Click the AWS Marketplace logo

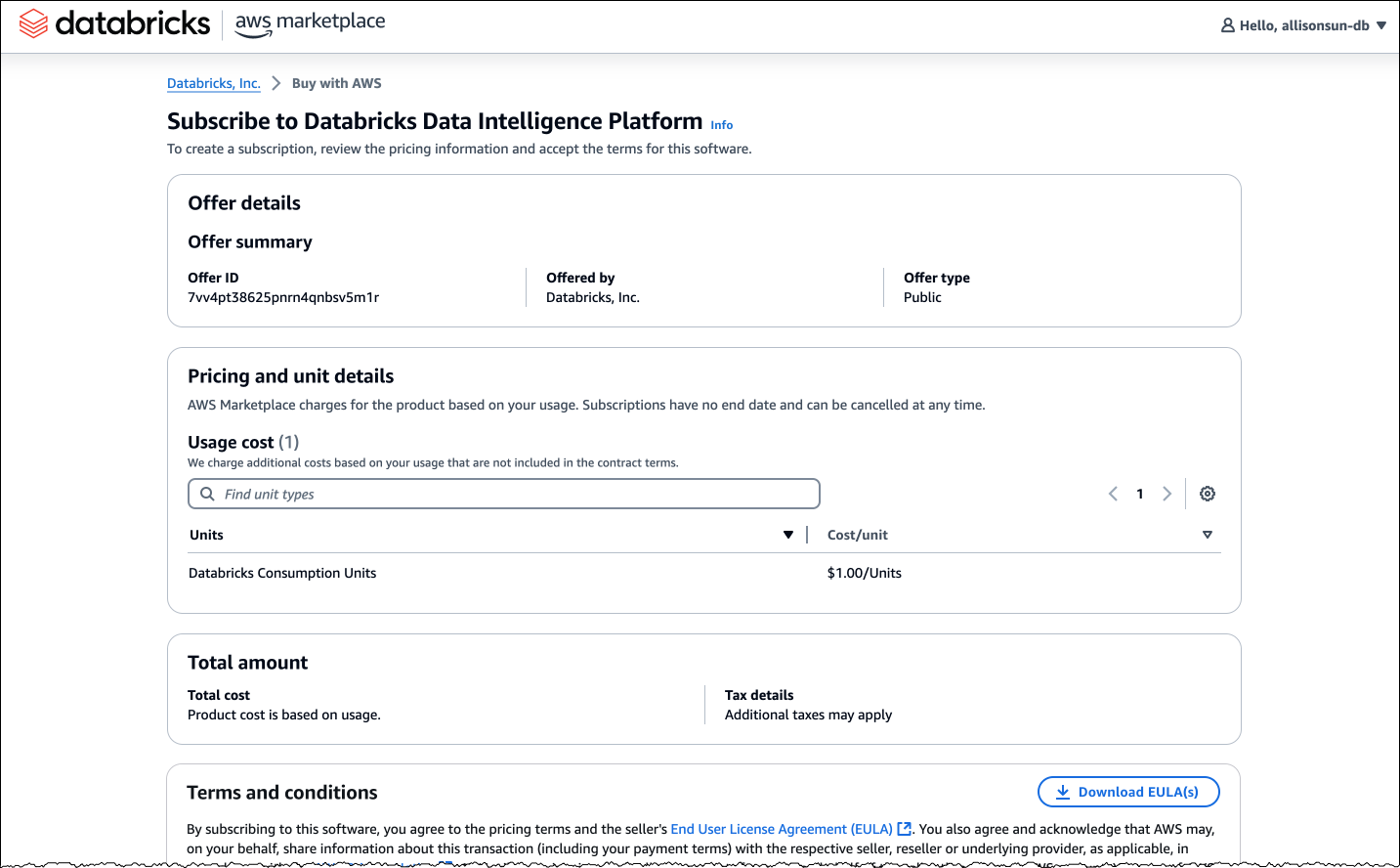(x=310, y=23)
